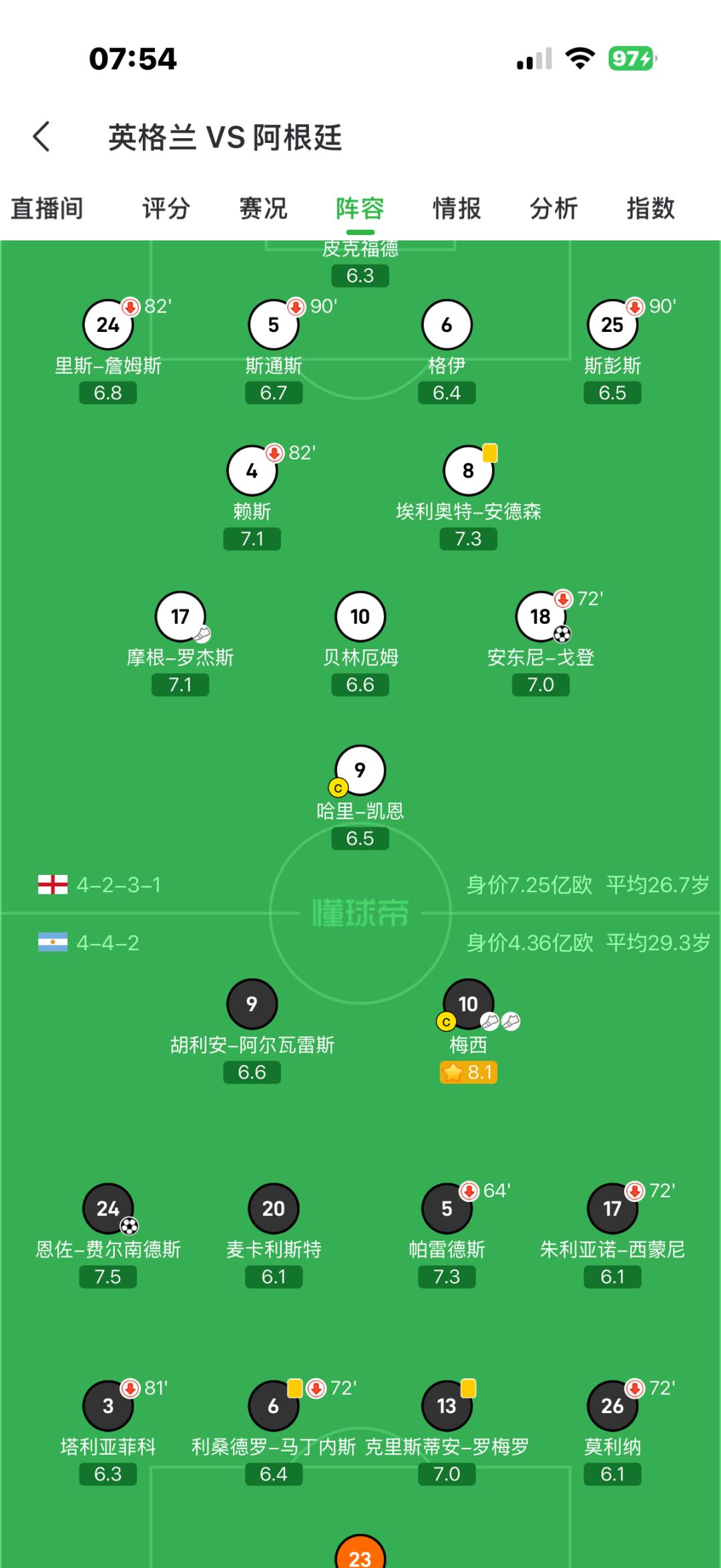
Task: Tap Anthony Gordon's number 18 icon
Action: [x=541, y=616]
